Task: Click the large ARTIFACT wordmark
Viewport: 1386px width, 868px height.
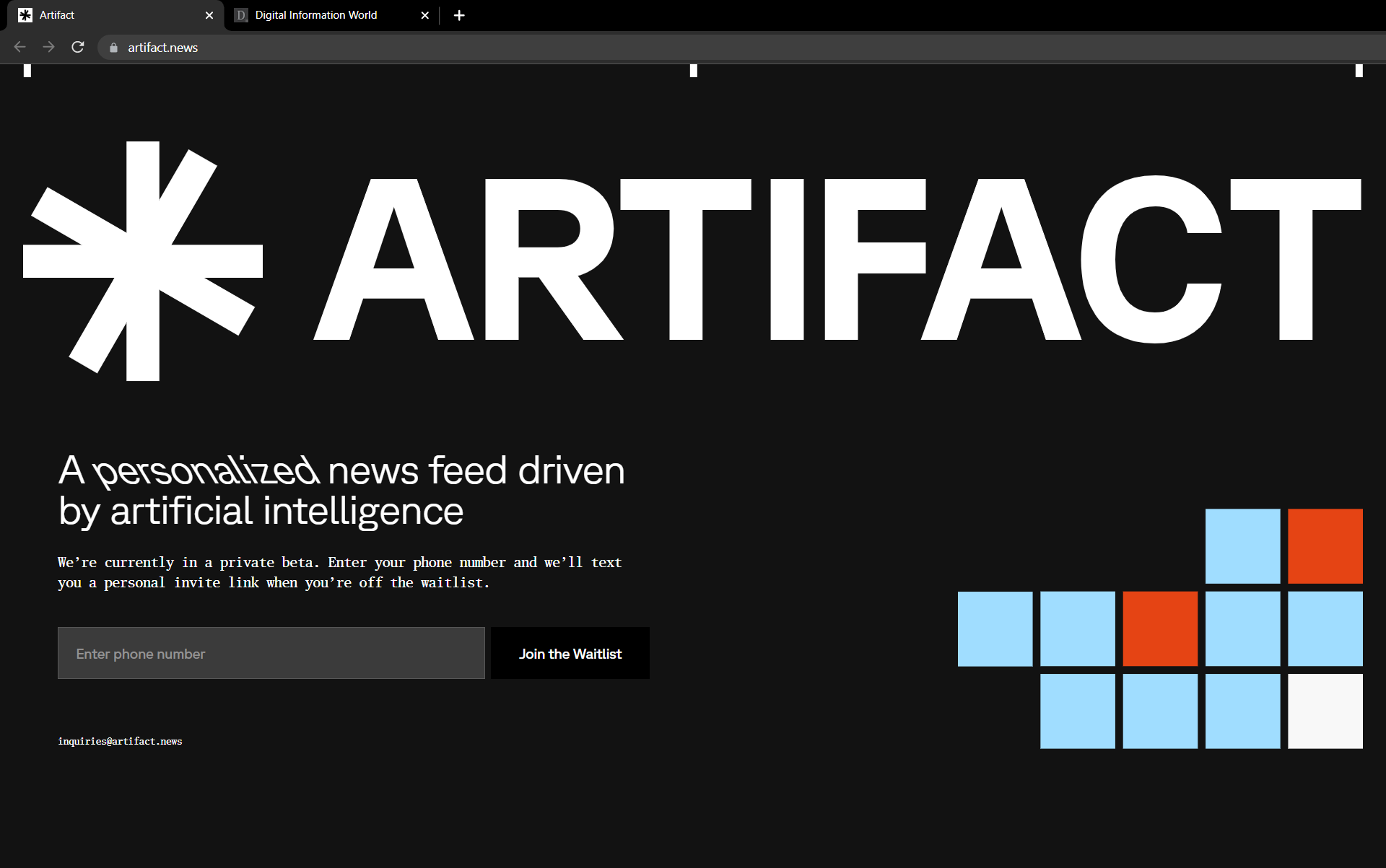Action: (837, 260)
